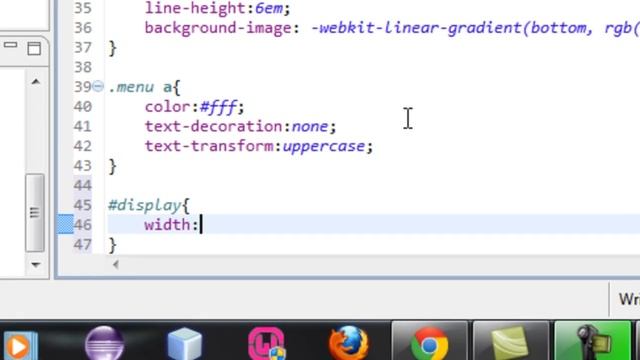Click the closing brace on line 43

113,166
